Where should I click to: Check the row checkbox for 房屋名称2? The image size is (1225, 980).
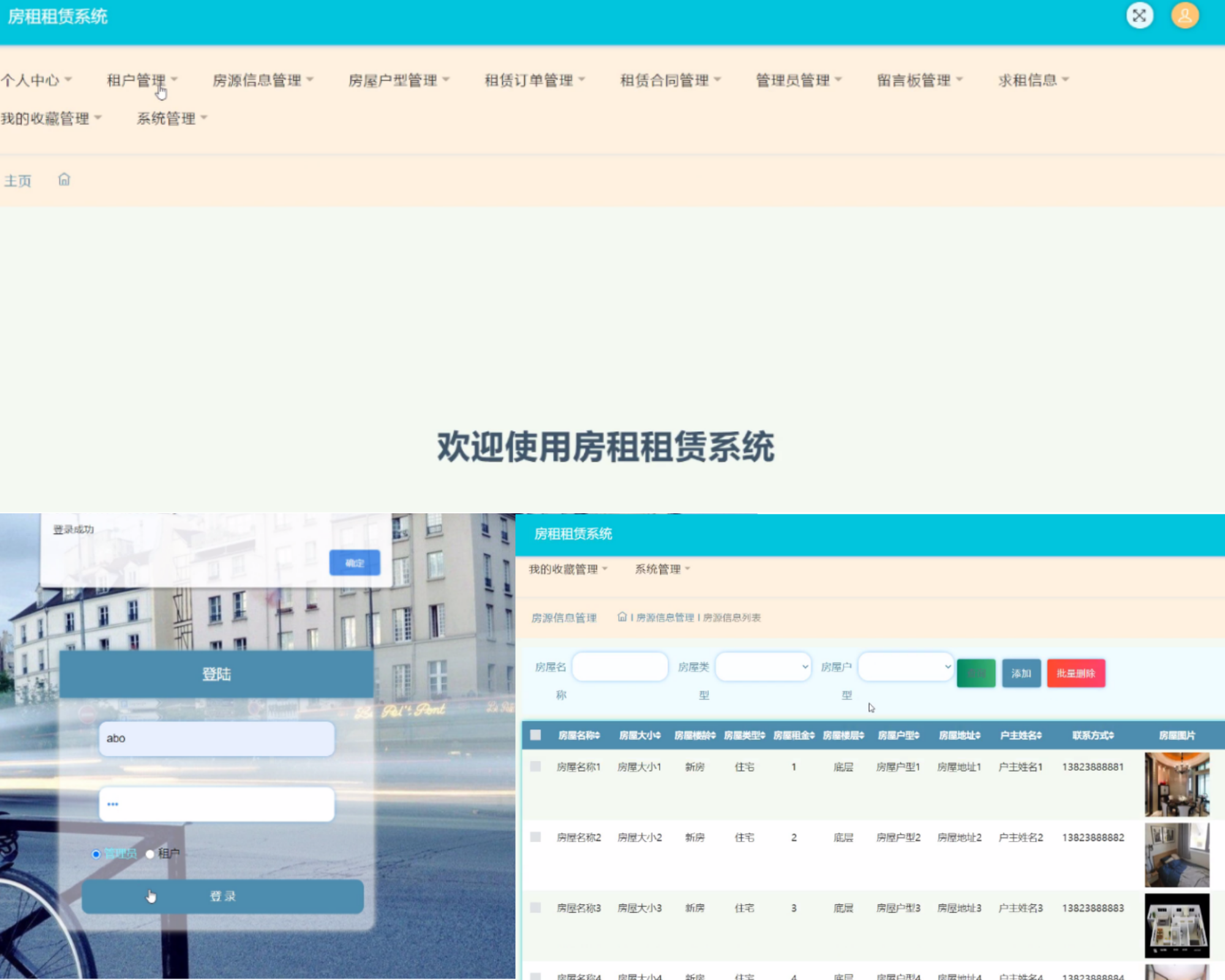[535, 837]
